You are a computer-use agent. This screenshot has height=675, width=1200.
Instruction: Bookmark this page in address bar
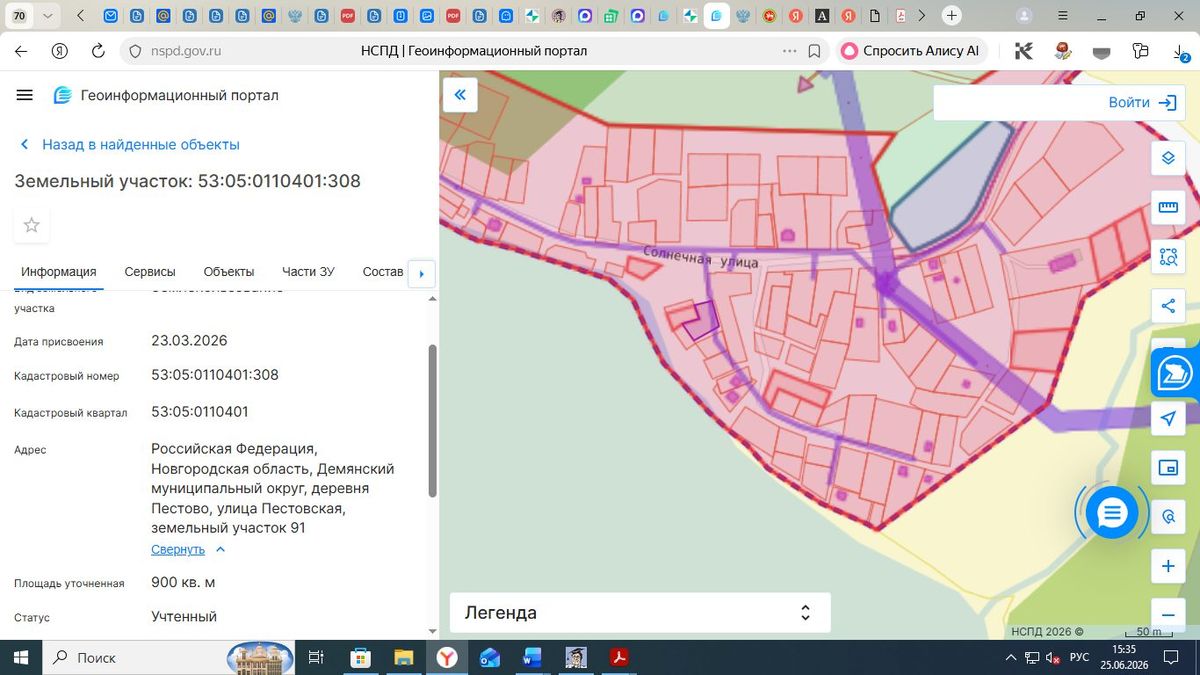click(814, 51)
